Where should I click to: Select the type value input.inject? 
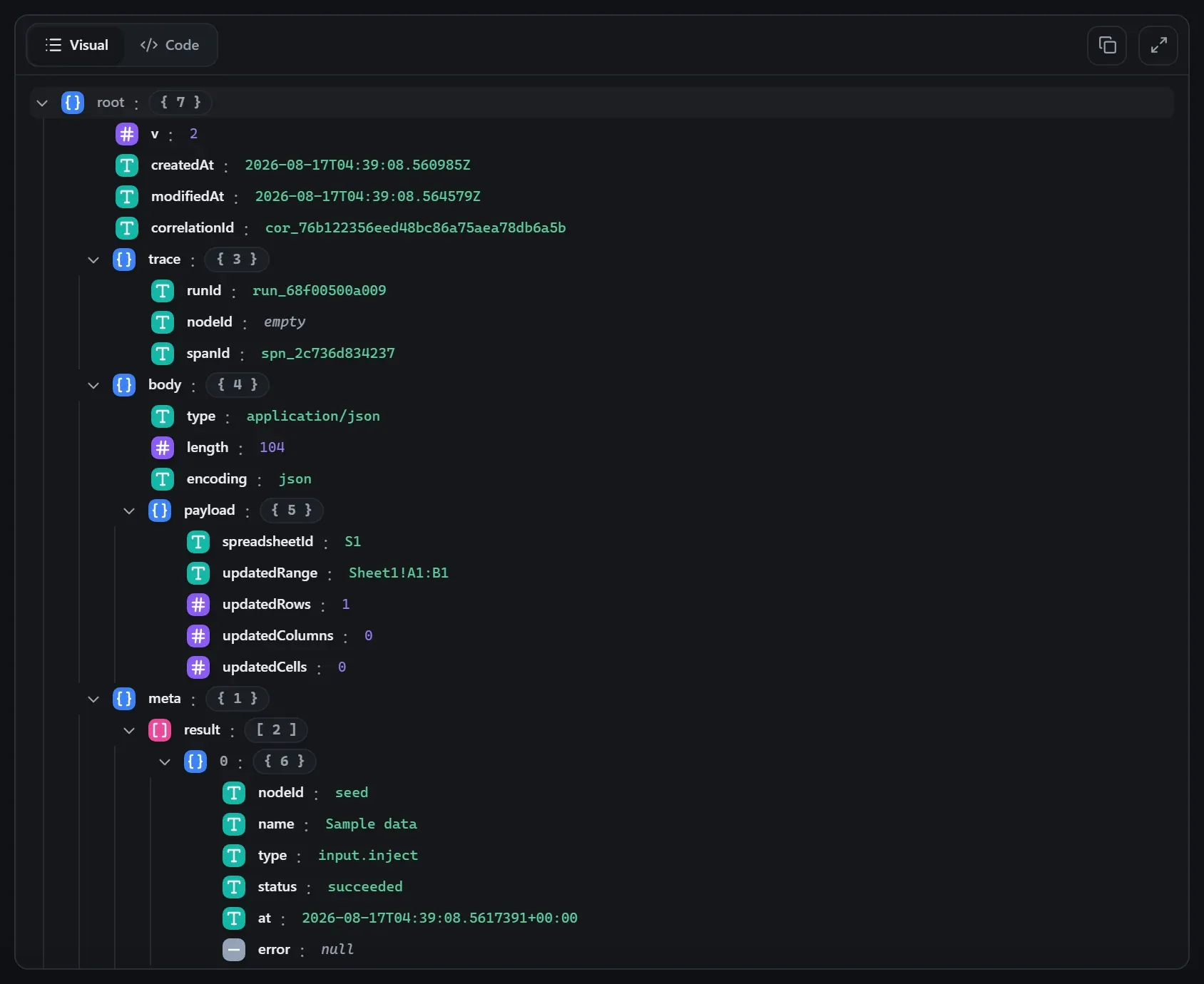(368, 856)
